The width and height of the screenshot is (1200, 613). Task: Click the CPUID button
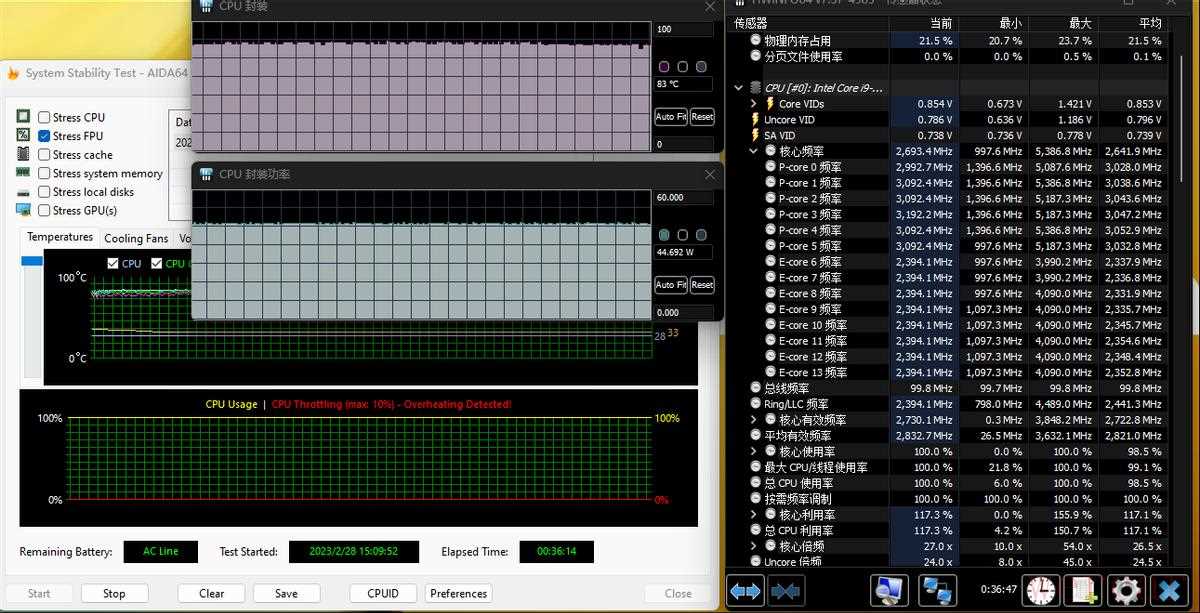(383, 593)
